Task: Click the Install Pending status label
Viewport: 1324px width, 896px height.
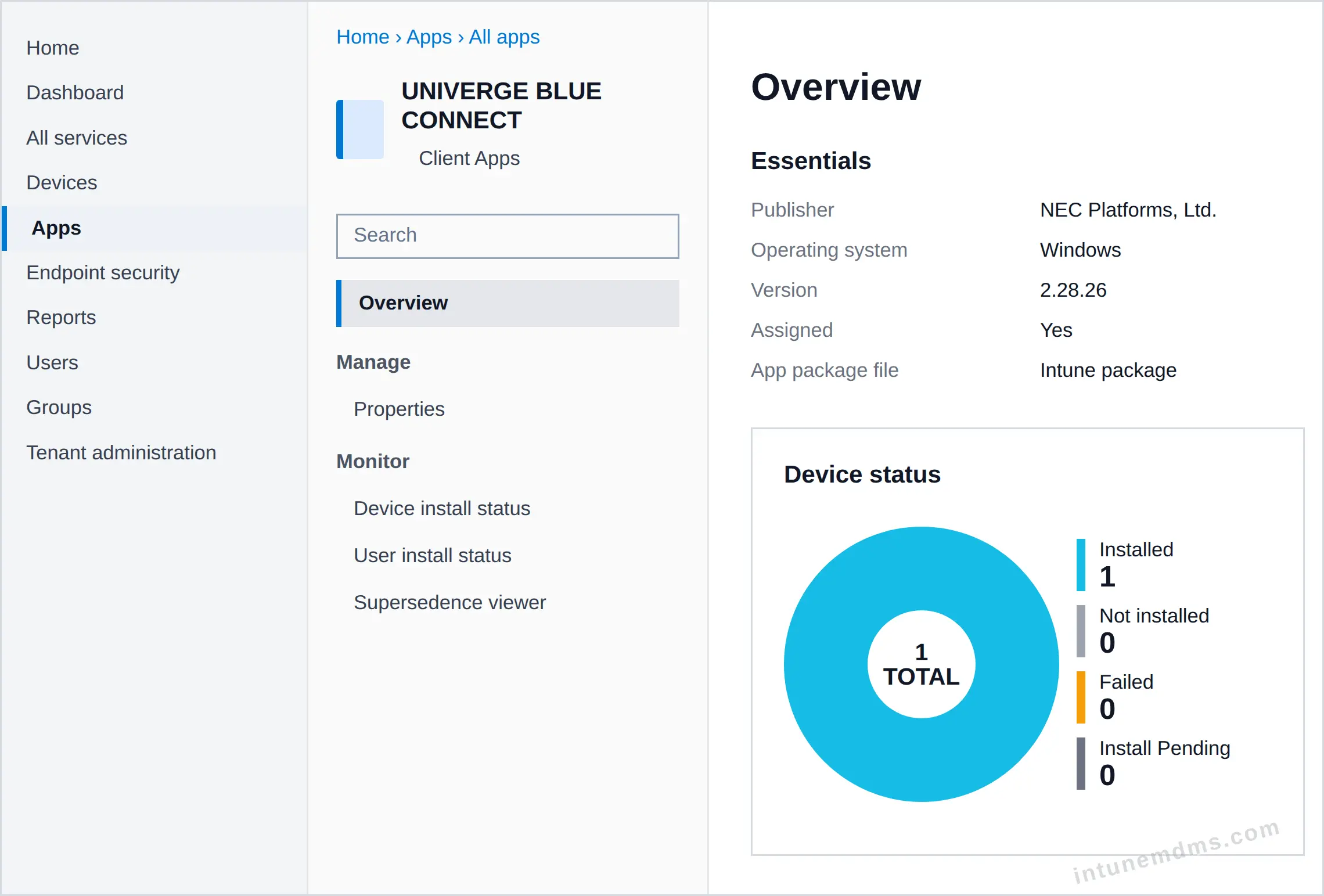Action: (1165, 749)
